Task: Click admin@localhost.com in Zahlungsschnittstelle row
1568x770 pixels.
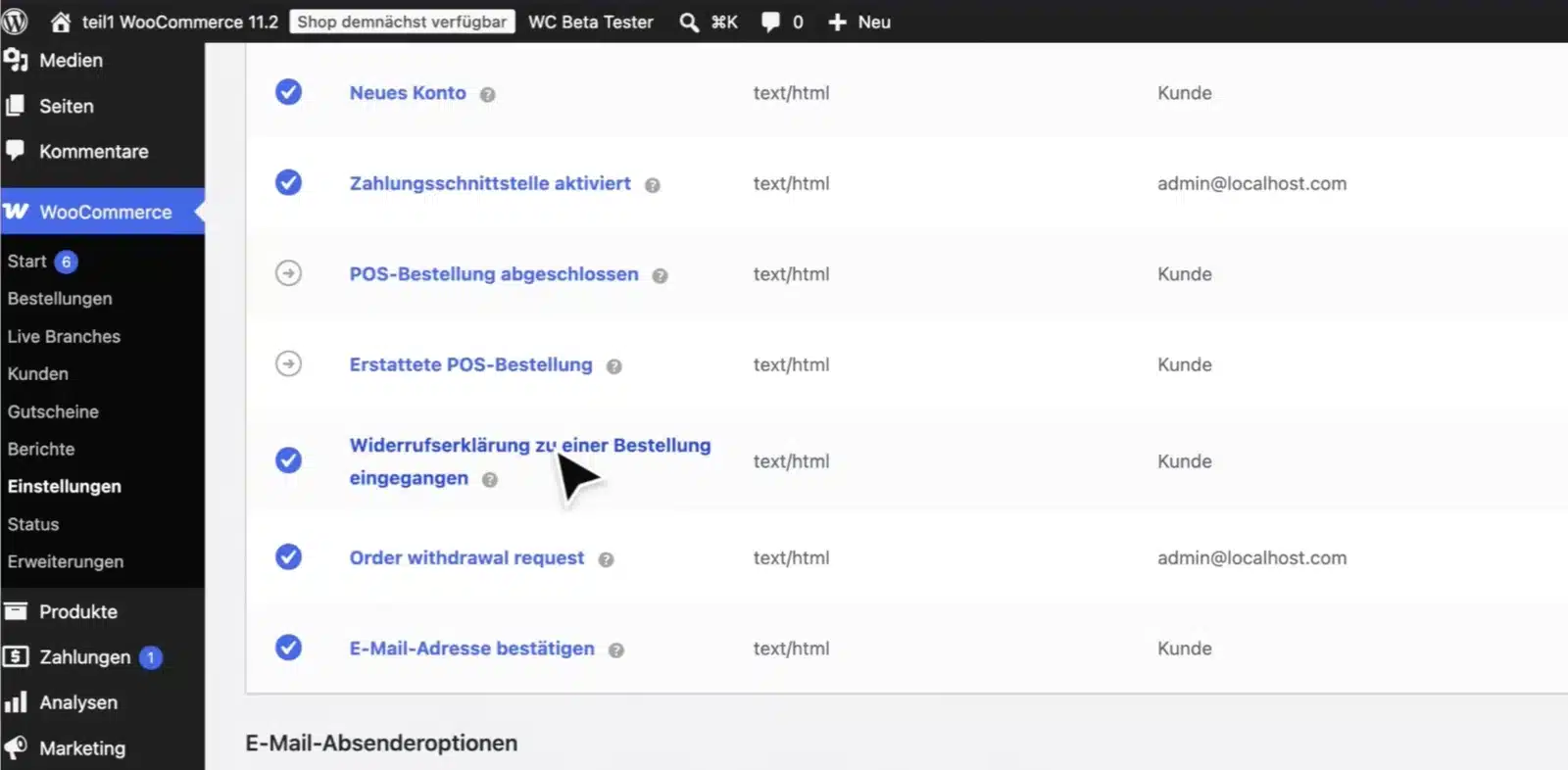Action: [1251, 183]
